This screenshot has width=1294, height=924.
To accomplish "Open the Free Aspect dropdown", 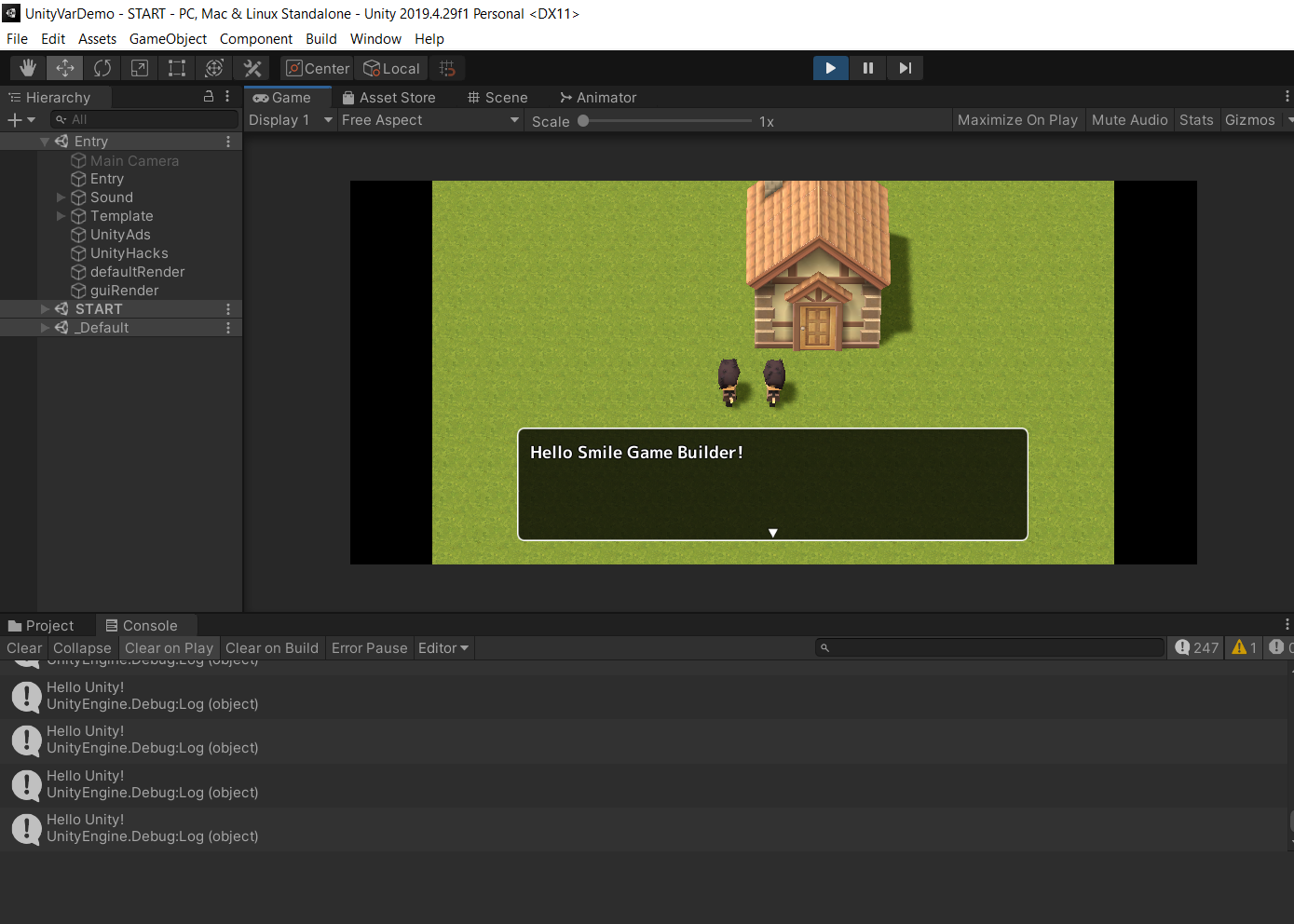I will click(429, 120).
